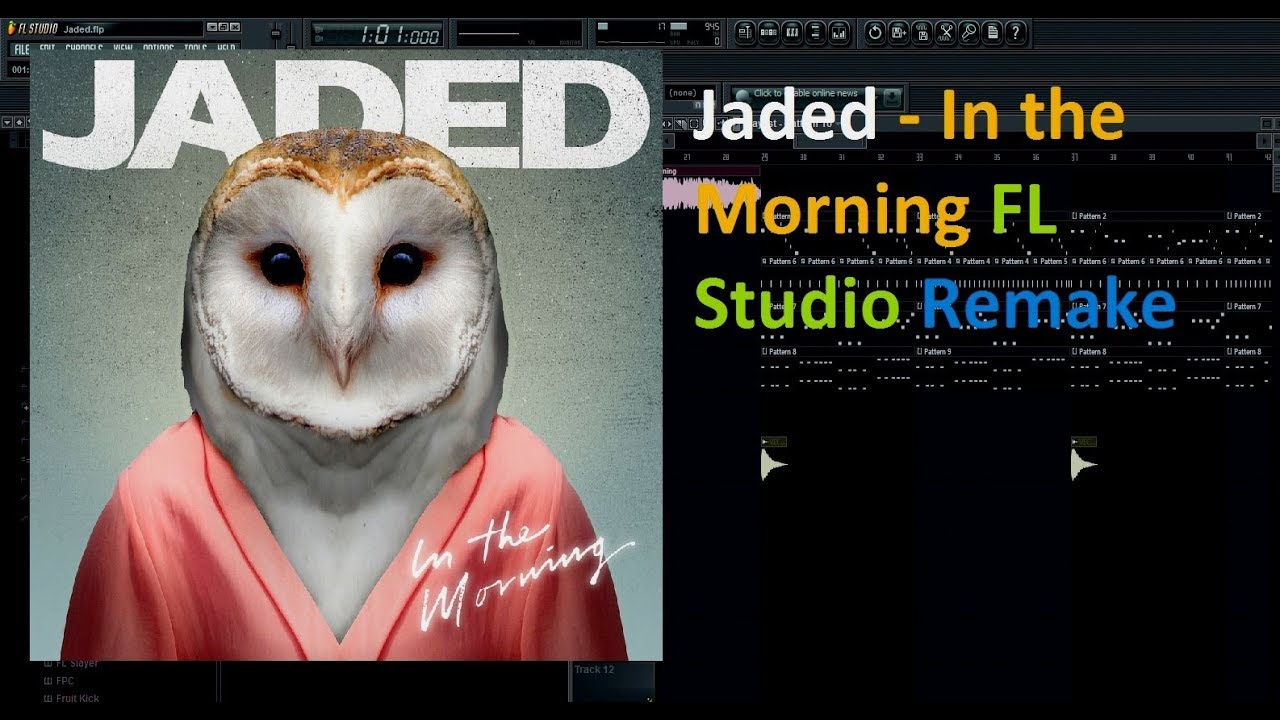
Task: Click bar 37 on the playlist ruler
Action: click(1075, 157)
